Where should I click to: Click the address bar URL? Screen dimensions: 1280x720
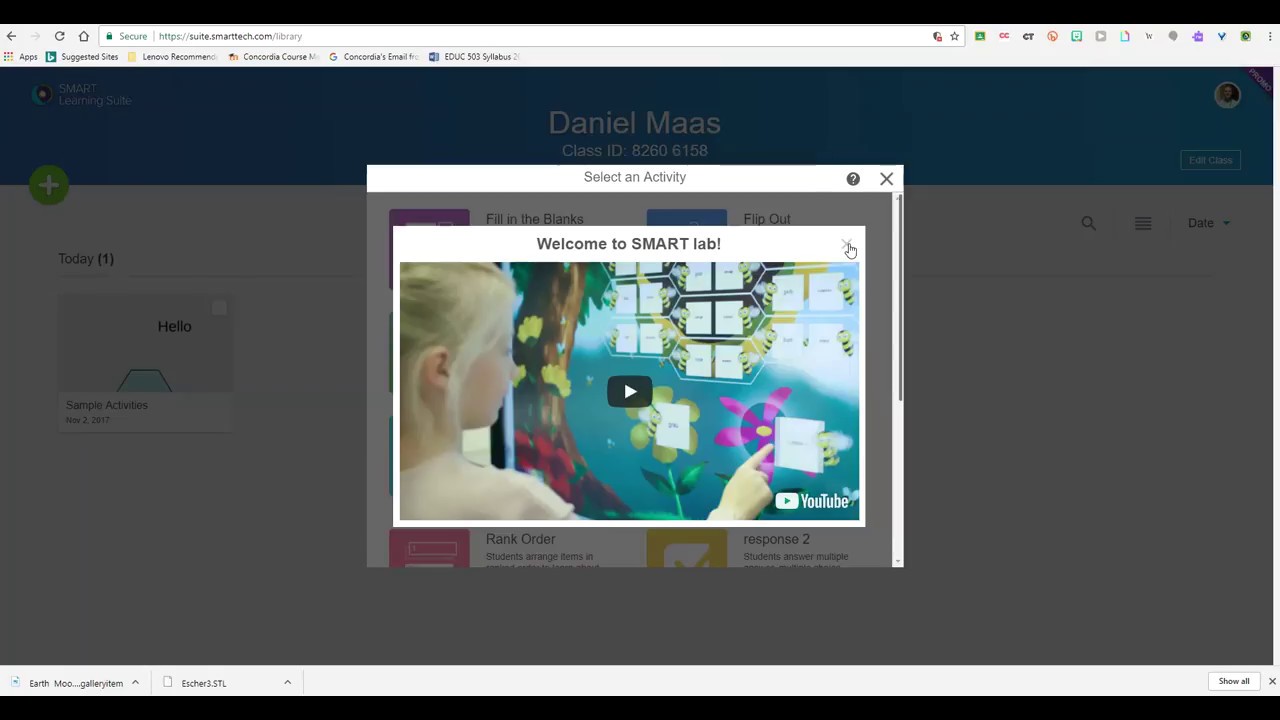230,36
